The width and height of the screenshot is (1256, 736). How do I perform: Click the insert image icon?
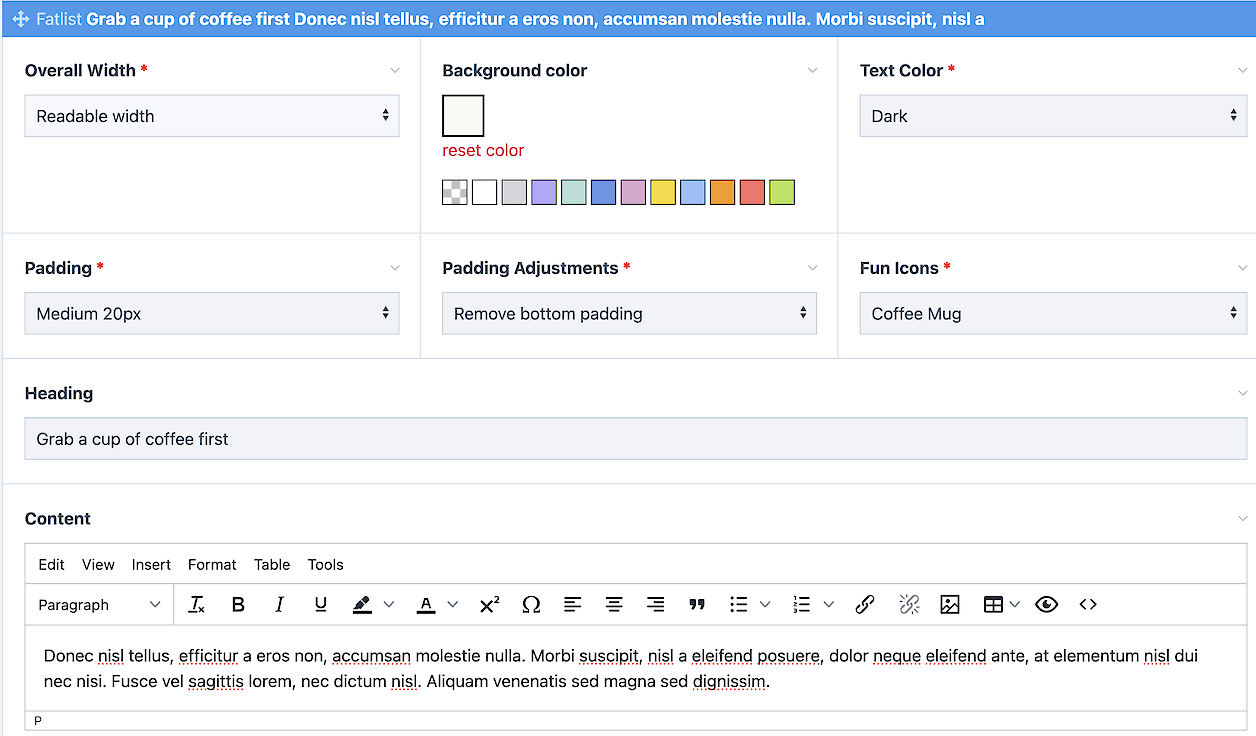point(950,604)
